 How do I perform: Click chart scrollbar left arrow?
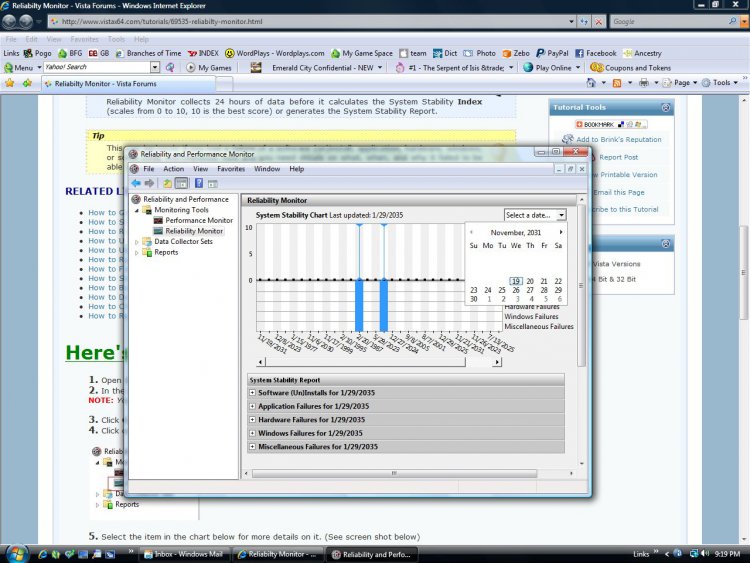[260, 362]
